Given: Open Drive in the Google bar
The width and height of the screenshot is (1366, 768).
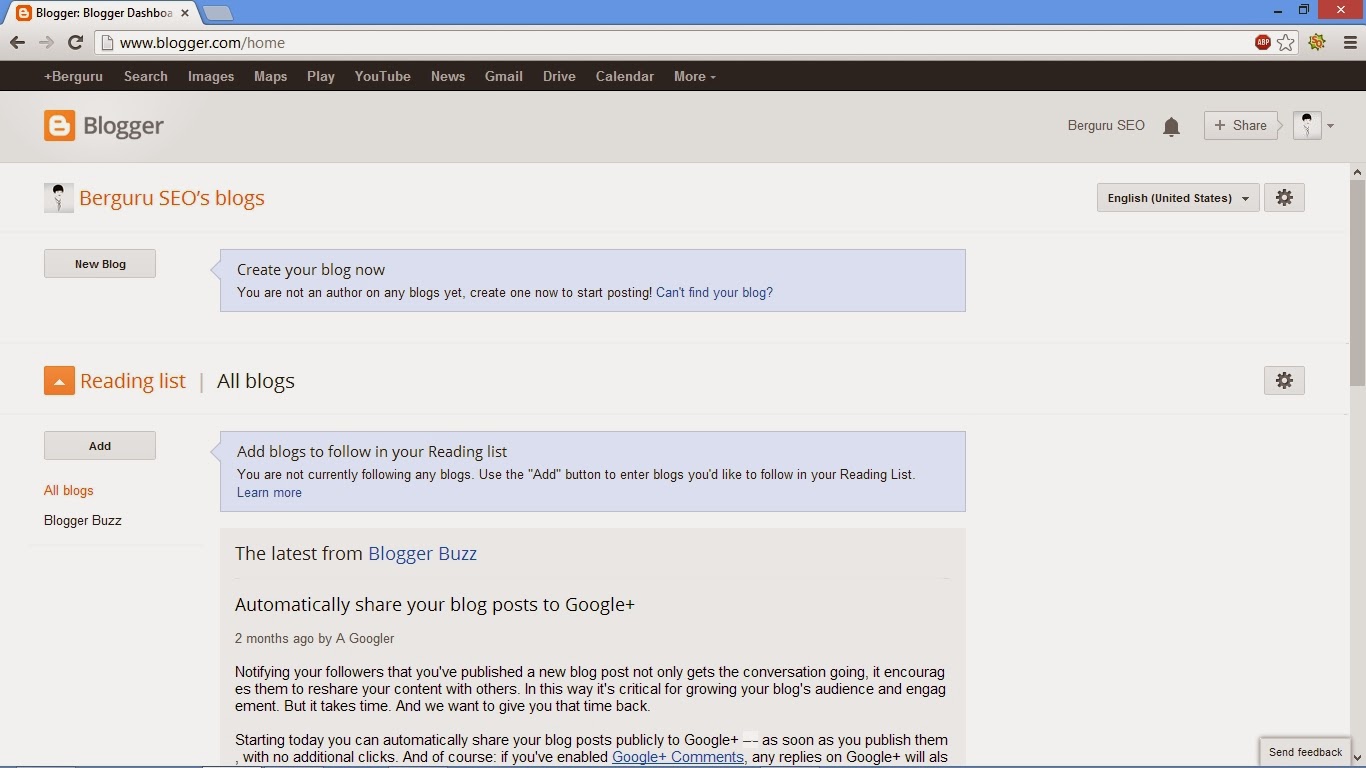Looking at the screenshot, I should tap(559, 76).
